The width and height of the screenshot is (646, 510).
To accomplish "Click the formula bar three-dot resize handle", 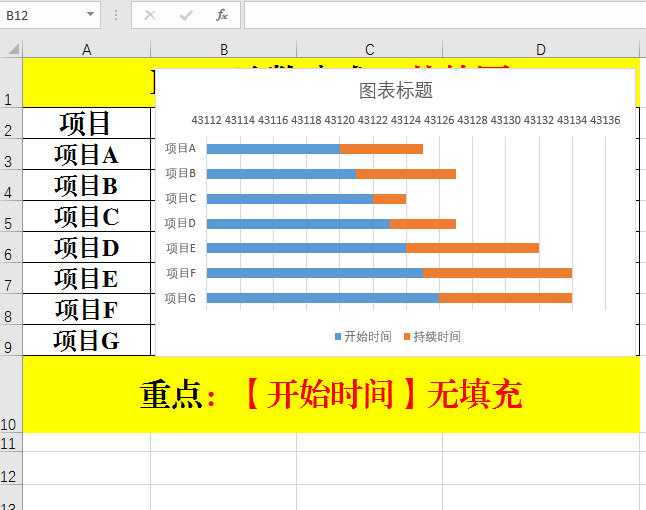I will pyautogui.click(x=116, y=15).
